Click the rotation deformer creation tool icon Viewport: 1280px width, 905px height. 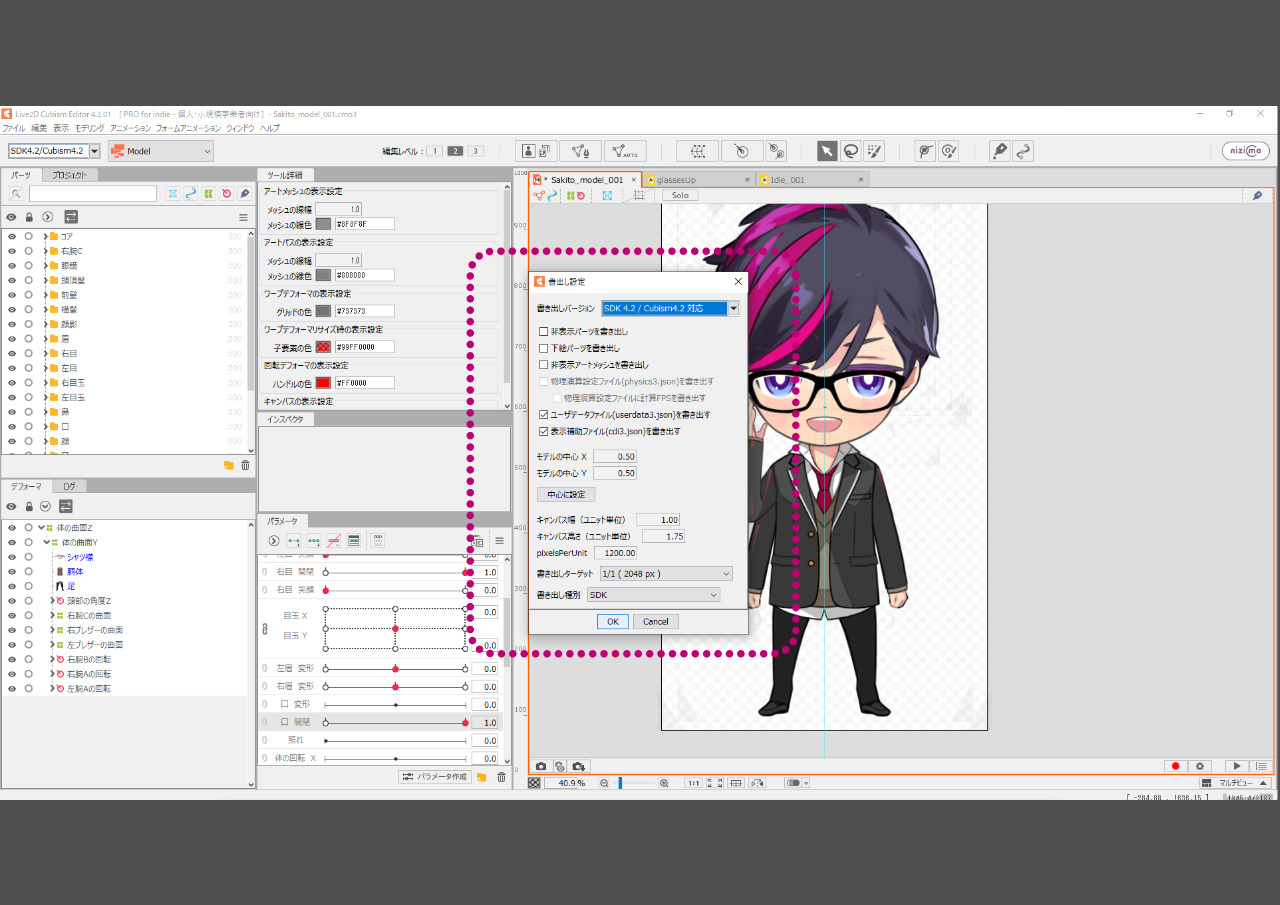pyautogui.click(x=776, y=151)
